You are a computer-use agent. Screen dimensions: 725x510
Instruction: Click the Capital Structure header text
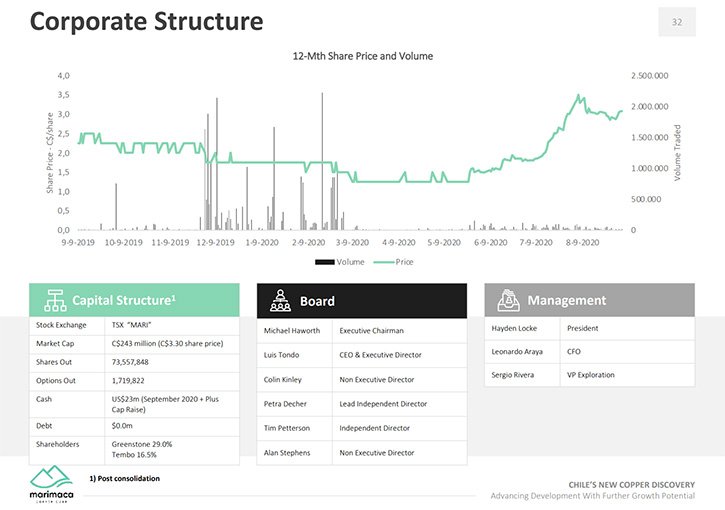pyautogui.click(x=124, y=300)
